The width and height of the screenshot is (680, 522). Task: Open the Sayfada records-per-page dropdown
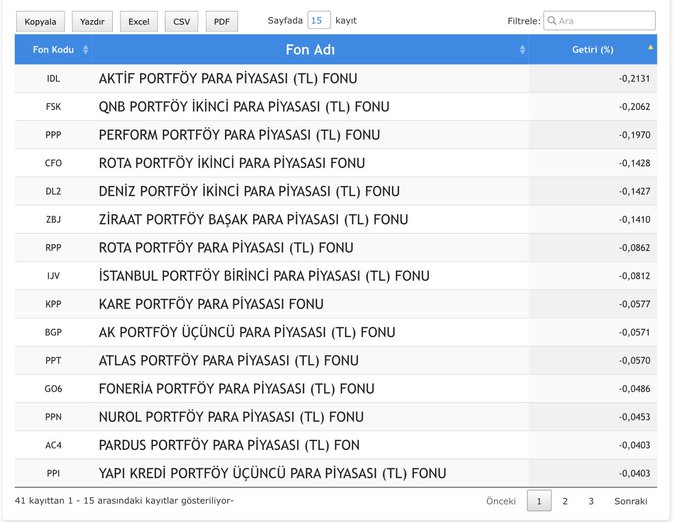click(319, 20)
